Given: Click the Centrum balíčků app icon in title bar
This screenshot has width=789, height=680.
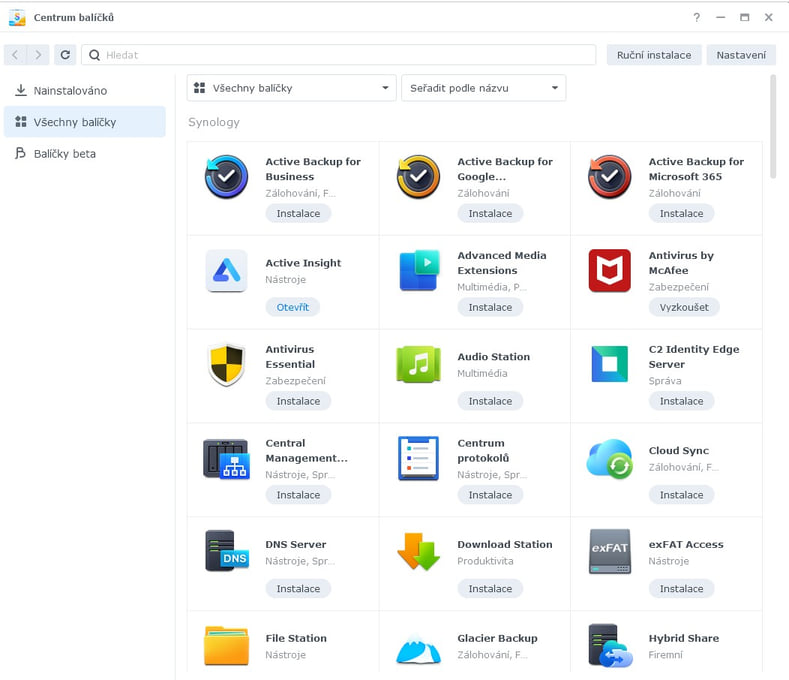Looking at the screenshot, I should pos(17,18).
